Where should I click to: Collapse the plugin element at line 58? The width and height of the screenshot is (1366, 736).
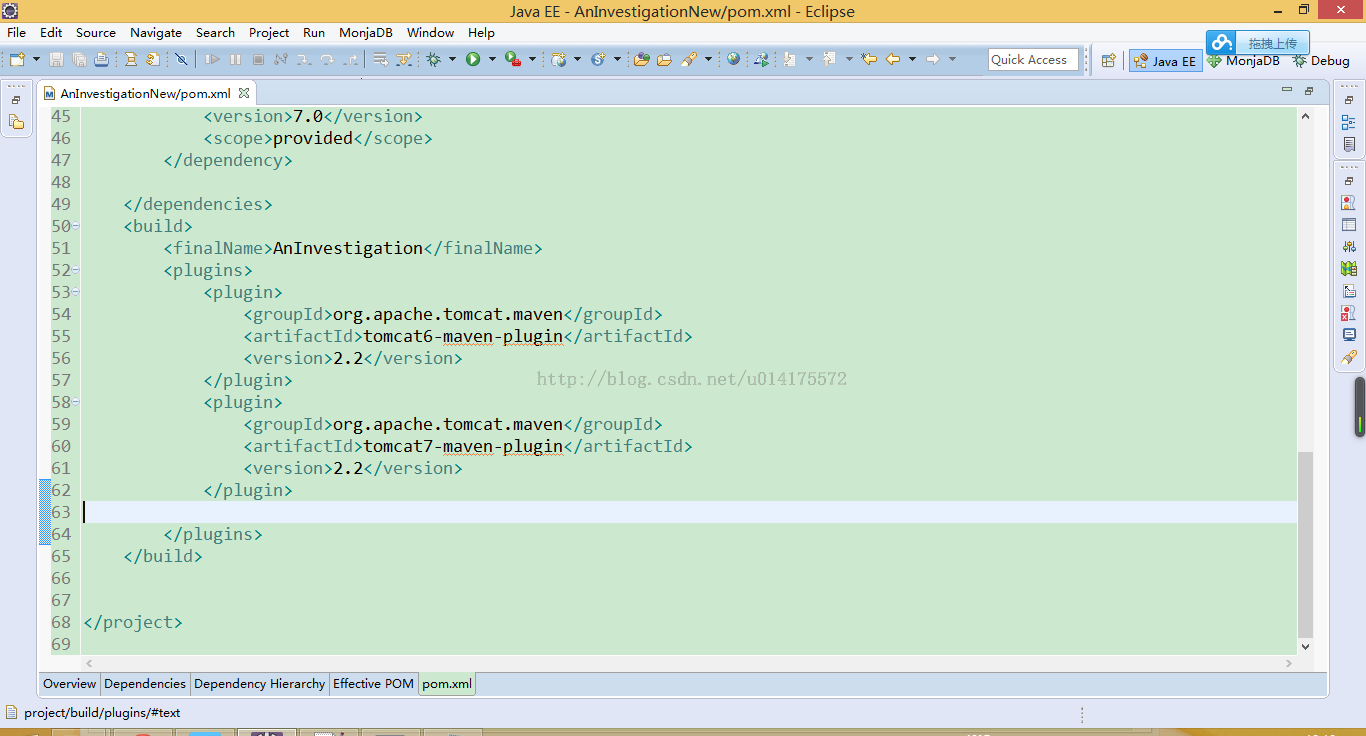coord(76,402)
